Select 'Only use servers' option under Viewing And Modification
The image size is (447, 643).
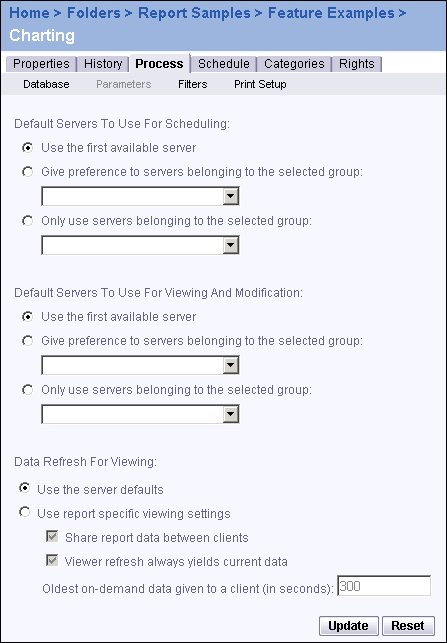coord(27,390)
